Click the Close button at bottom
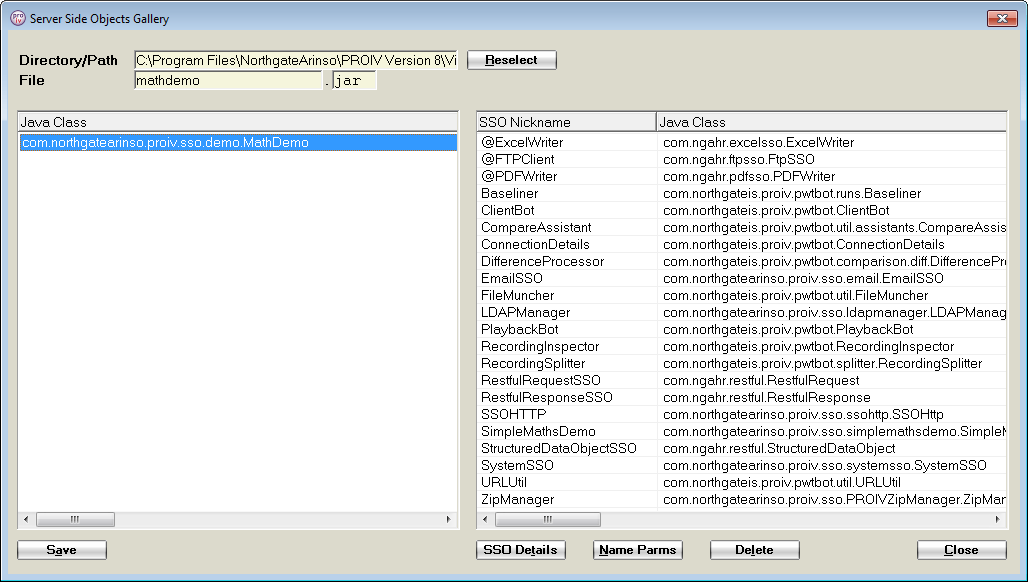Viewport: 1028px width, 582px height. pyautogui.click(x=962, y=550)
